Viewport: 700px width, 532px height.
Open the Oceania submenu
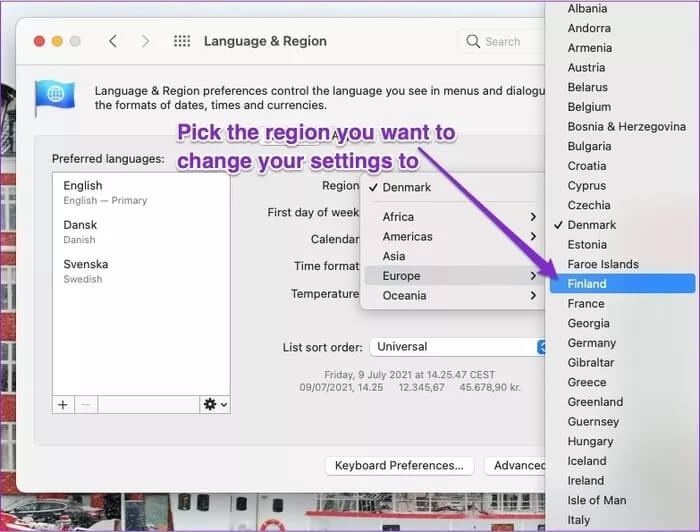click(455, 296)
